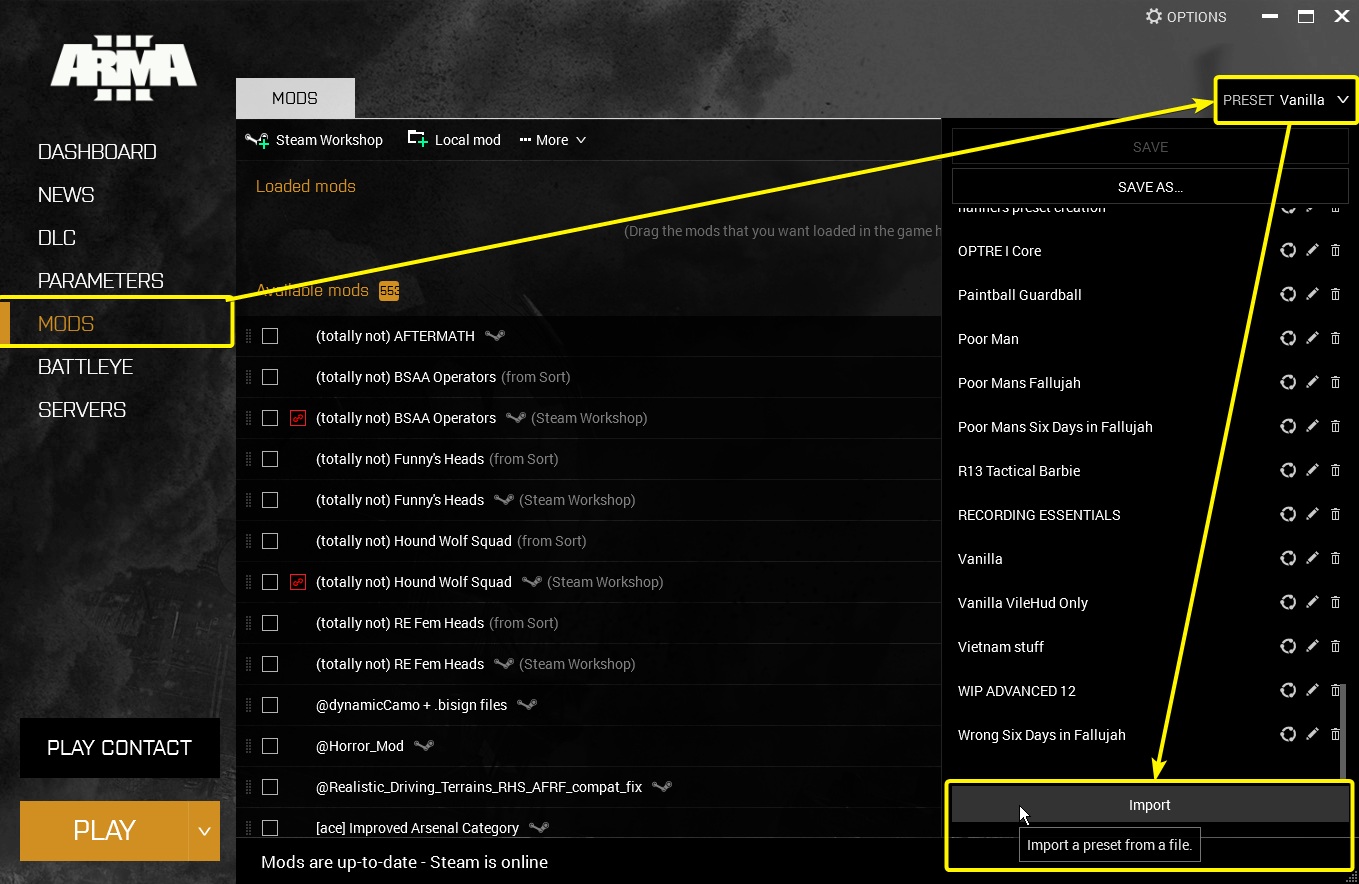Check the RE Fem Heads (Steam Workshop) box

coord(270,664)
